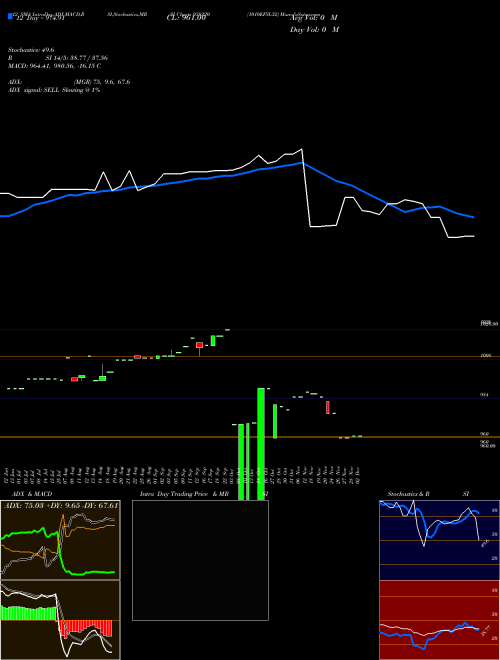This screenshot has width=500, height=660.
Task: Click the ADX: 75.03 +DY: 9.65 header
Action: 61,505
